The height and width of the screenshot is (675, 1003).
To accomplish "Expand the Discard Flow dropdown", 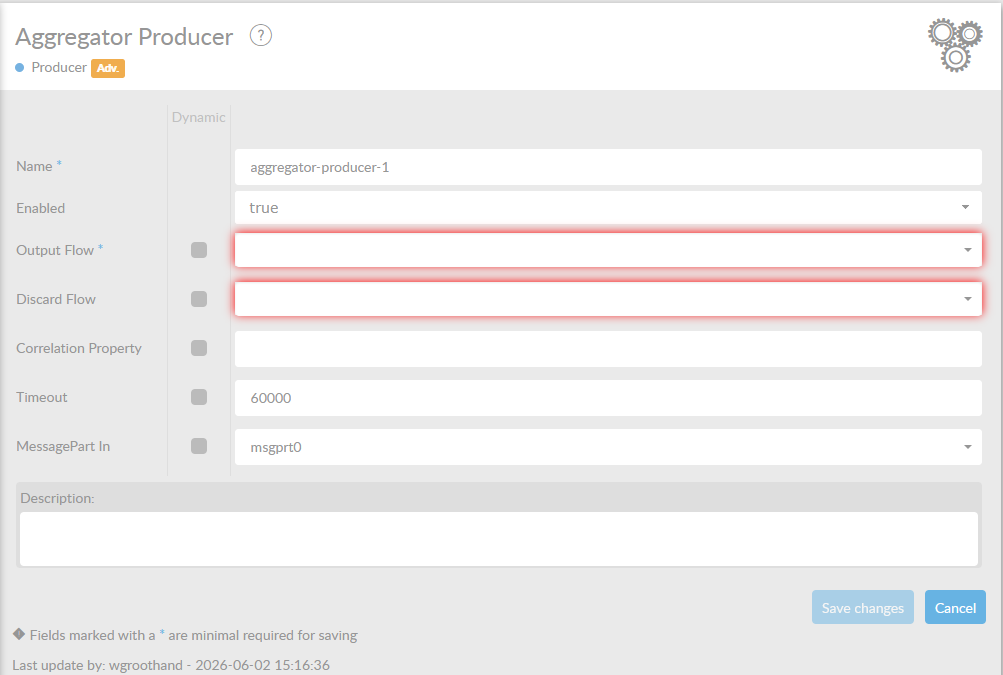I will coord(608,299).
